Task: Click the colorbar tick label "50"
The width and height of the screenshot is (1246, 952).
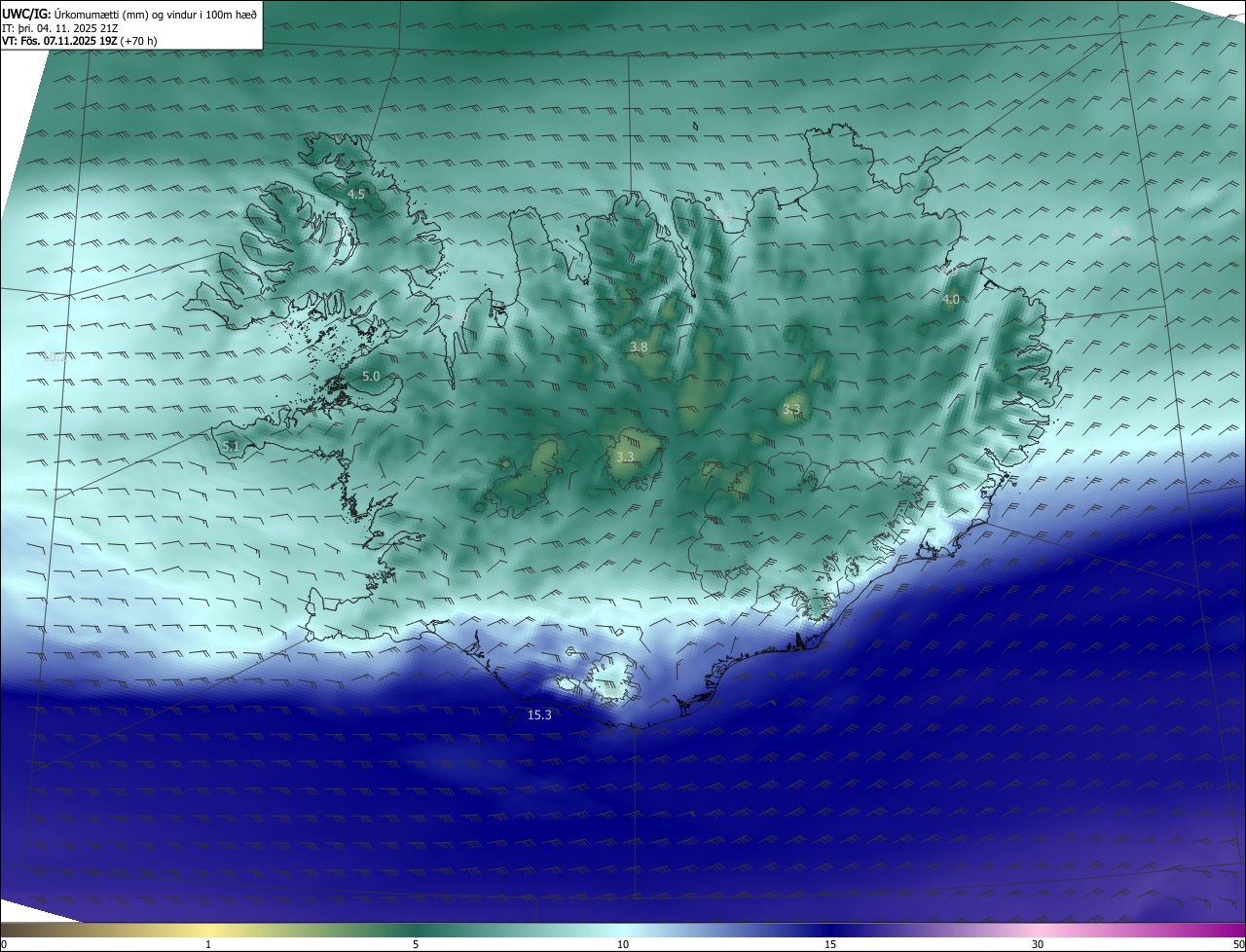Action: [1238, 944]
